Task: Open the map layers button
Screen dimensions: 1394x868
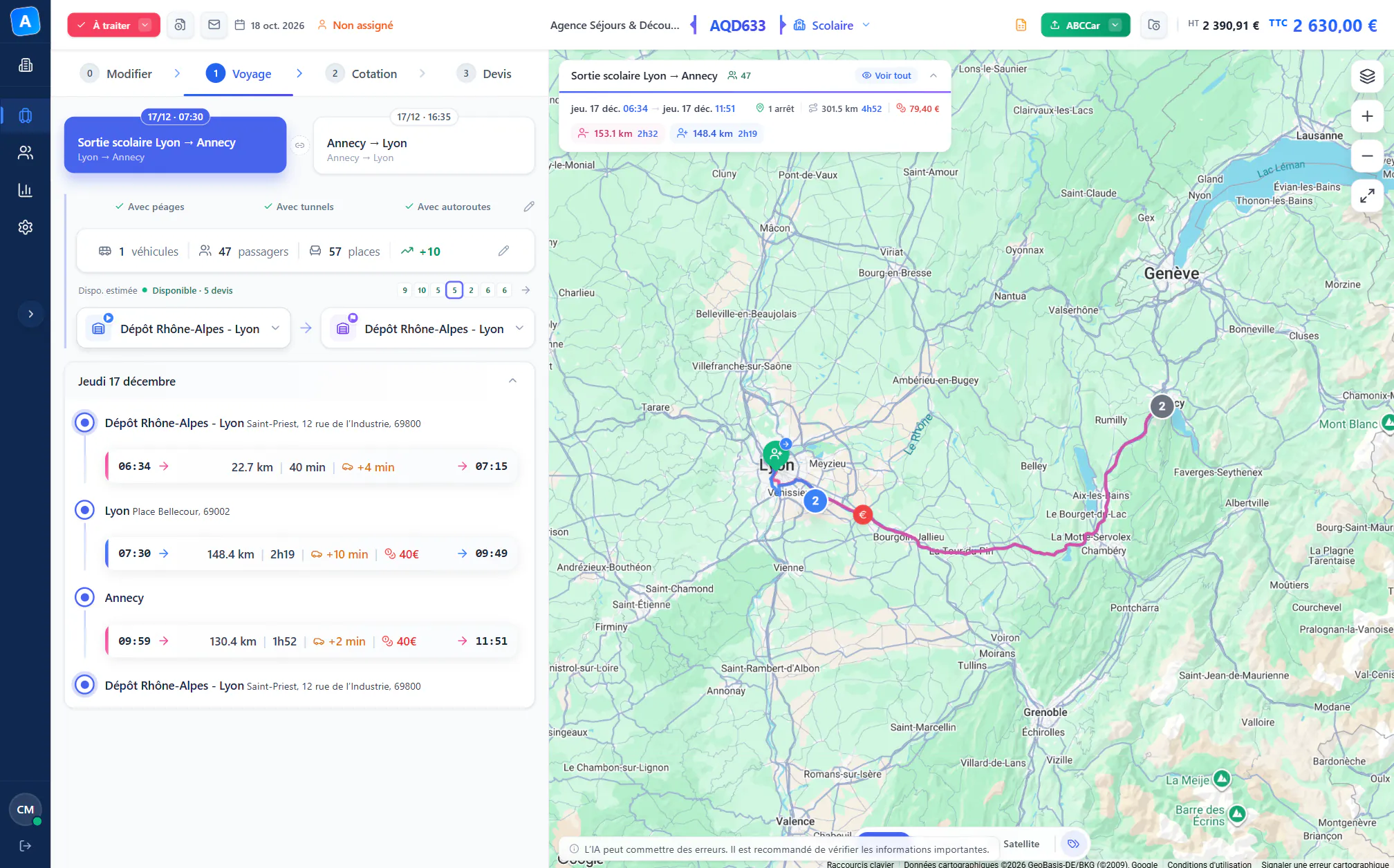Action: tap(1367, 76)
